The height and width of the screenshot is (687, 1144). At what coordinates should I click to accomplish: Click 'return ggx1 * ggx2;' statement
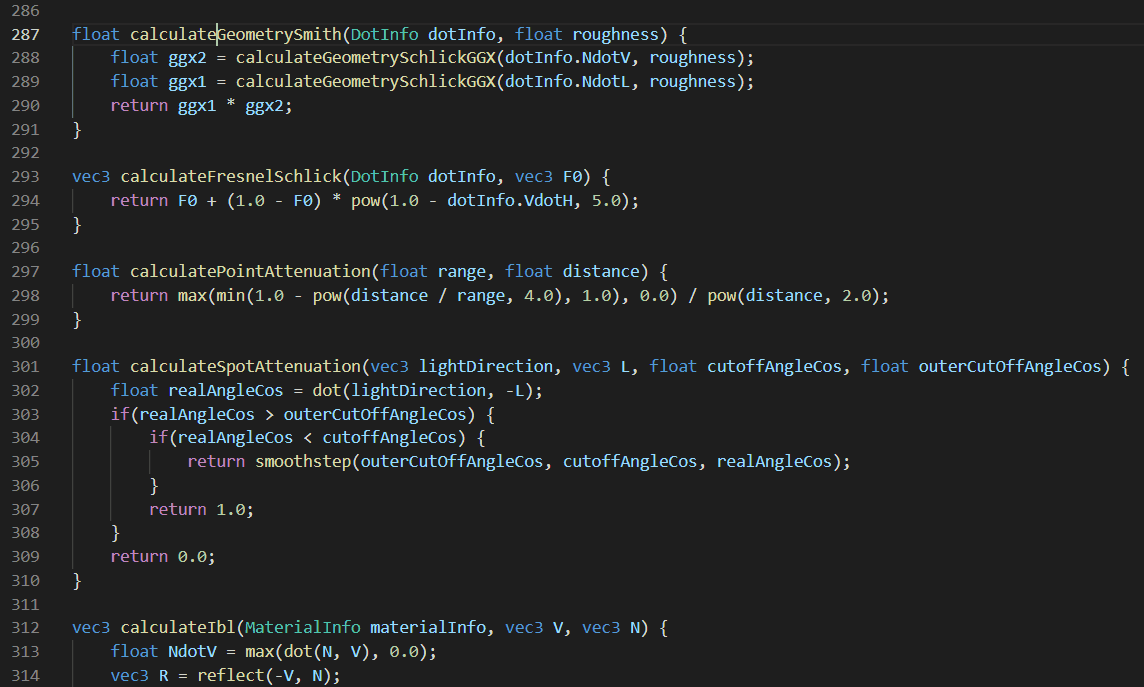coord(201,106)
